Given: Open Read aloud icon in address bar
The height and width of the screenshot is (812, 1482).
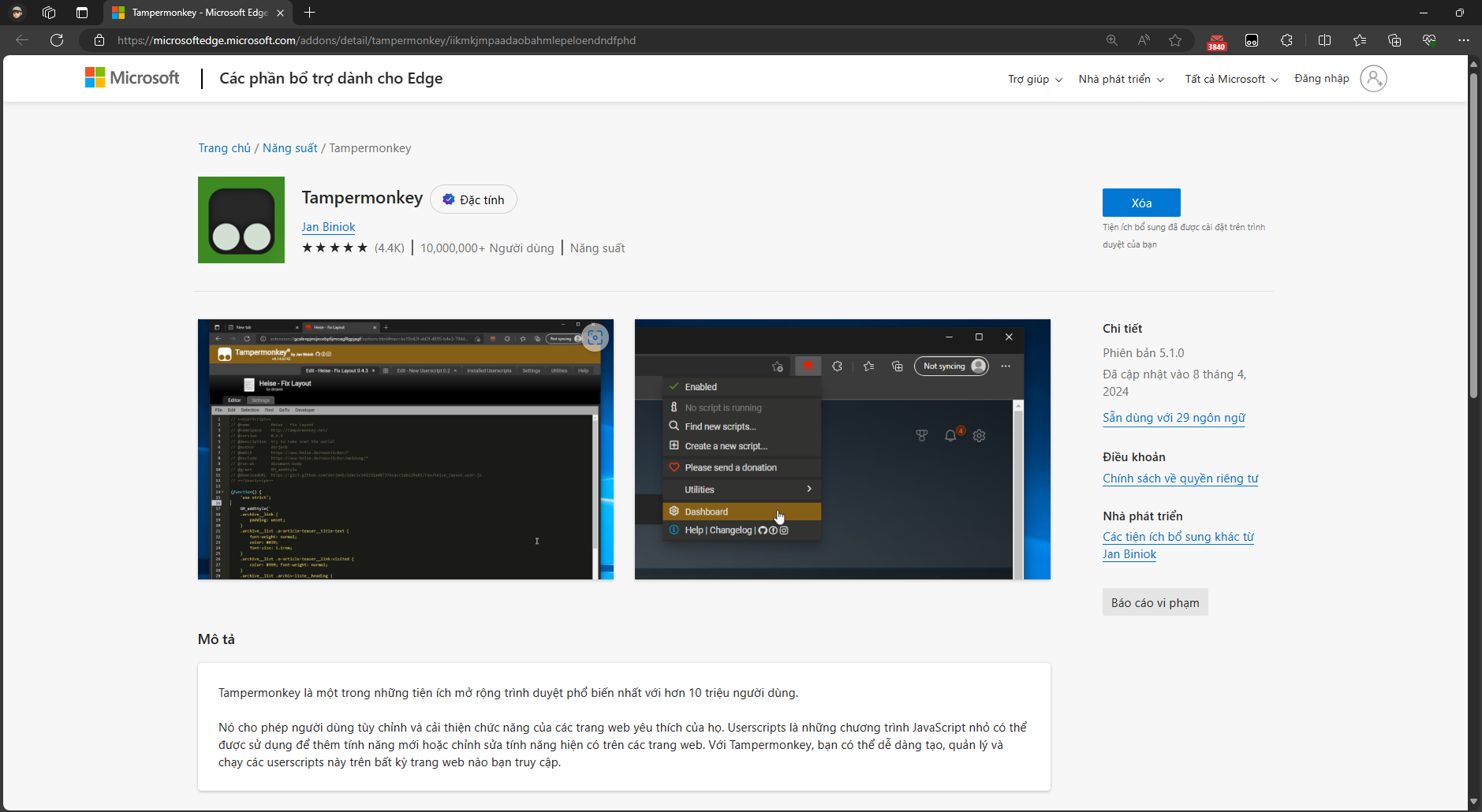Looking at the screenshot, I should (1144, 40).
